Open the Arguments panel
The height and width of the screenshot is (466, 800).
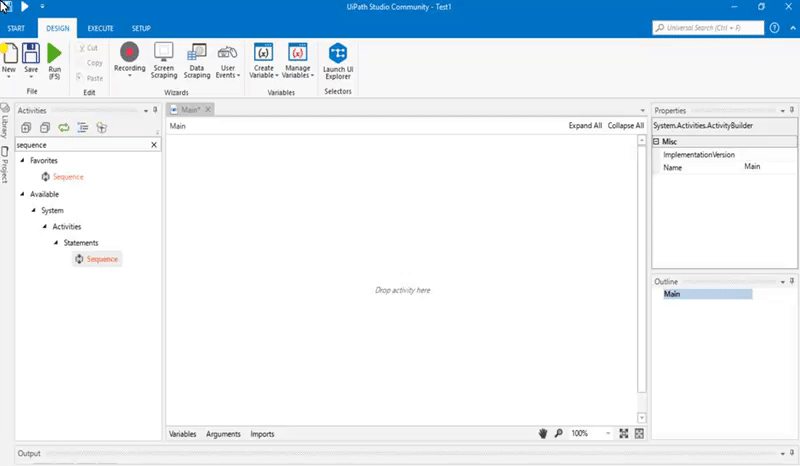[x=223, y=434]
